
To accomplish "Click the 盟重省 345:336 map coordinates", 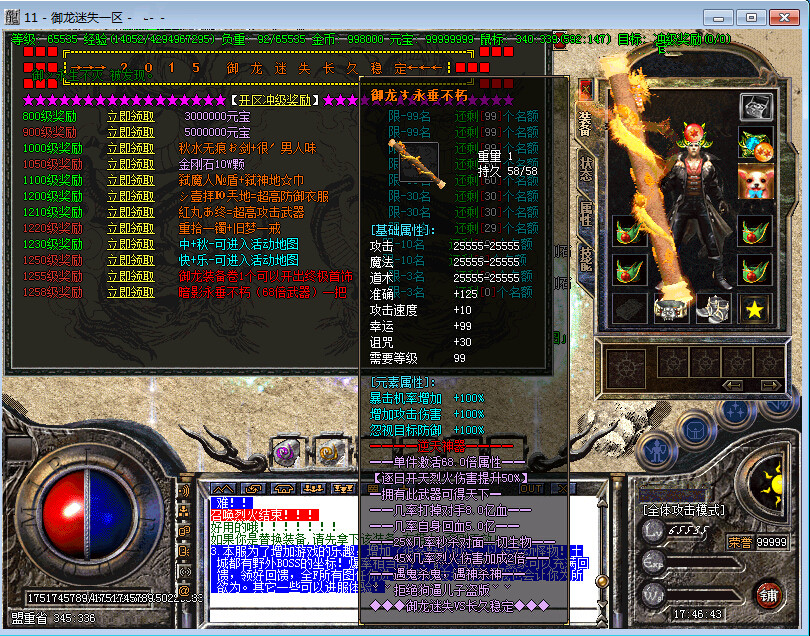I will click(x=53, y=618).
